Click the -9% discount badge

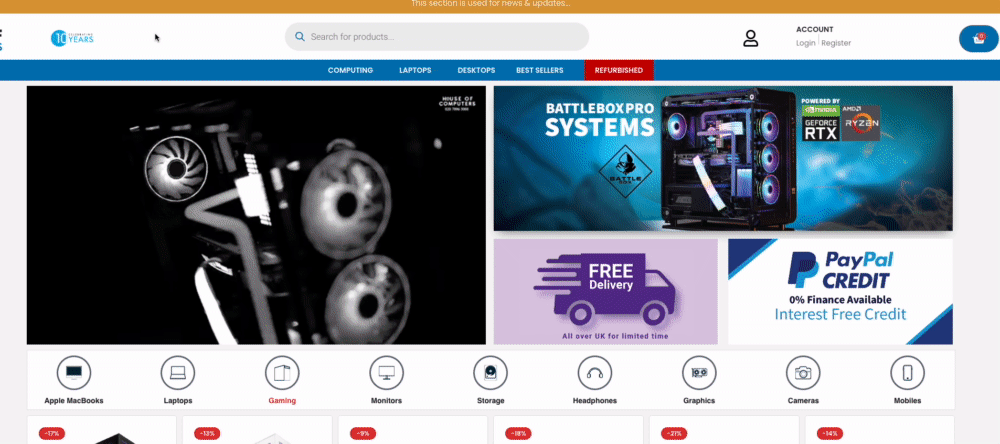click(363, 434)
